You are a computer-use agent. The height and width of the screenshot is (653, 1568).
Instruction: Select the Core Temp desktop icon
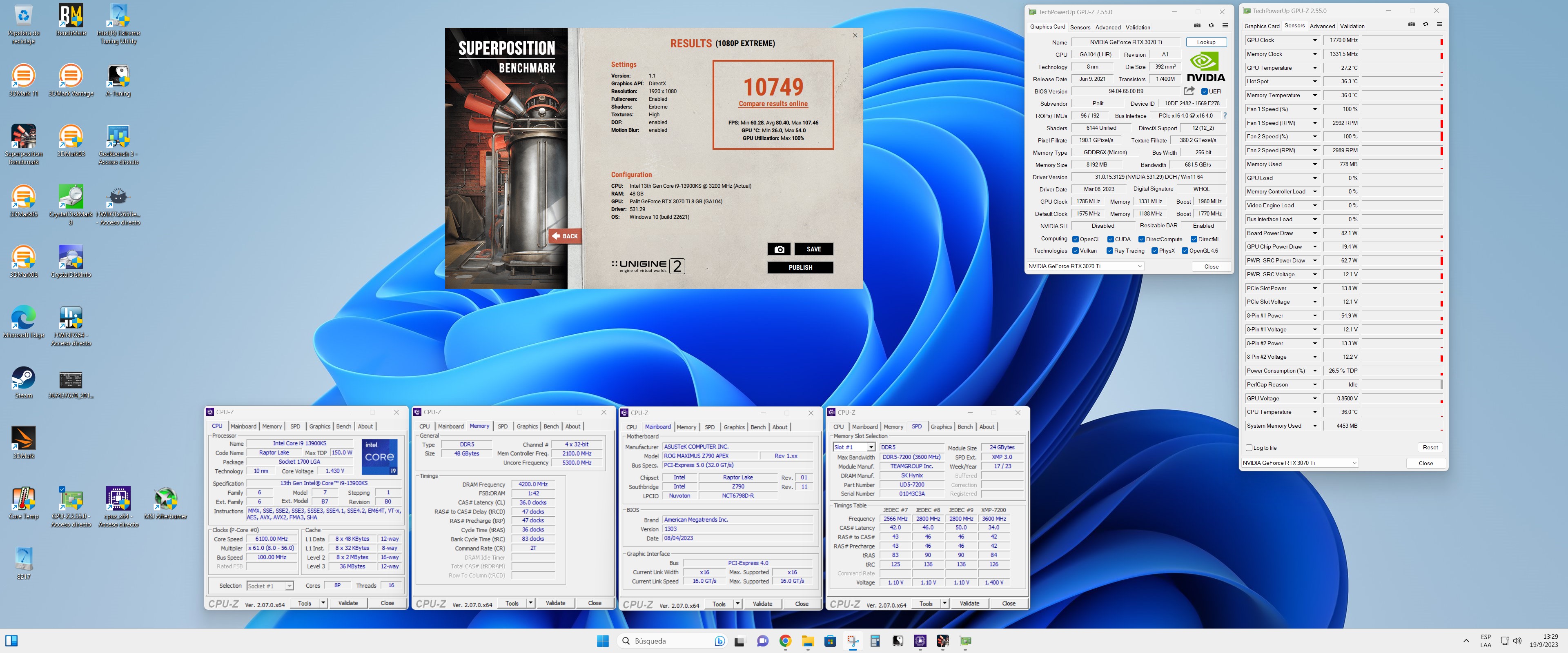23,503
